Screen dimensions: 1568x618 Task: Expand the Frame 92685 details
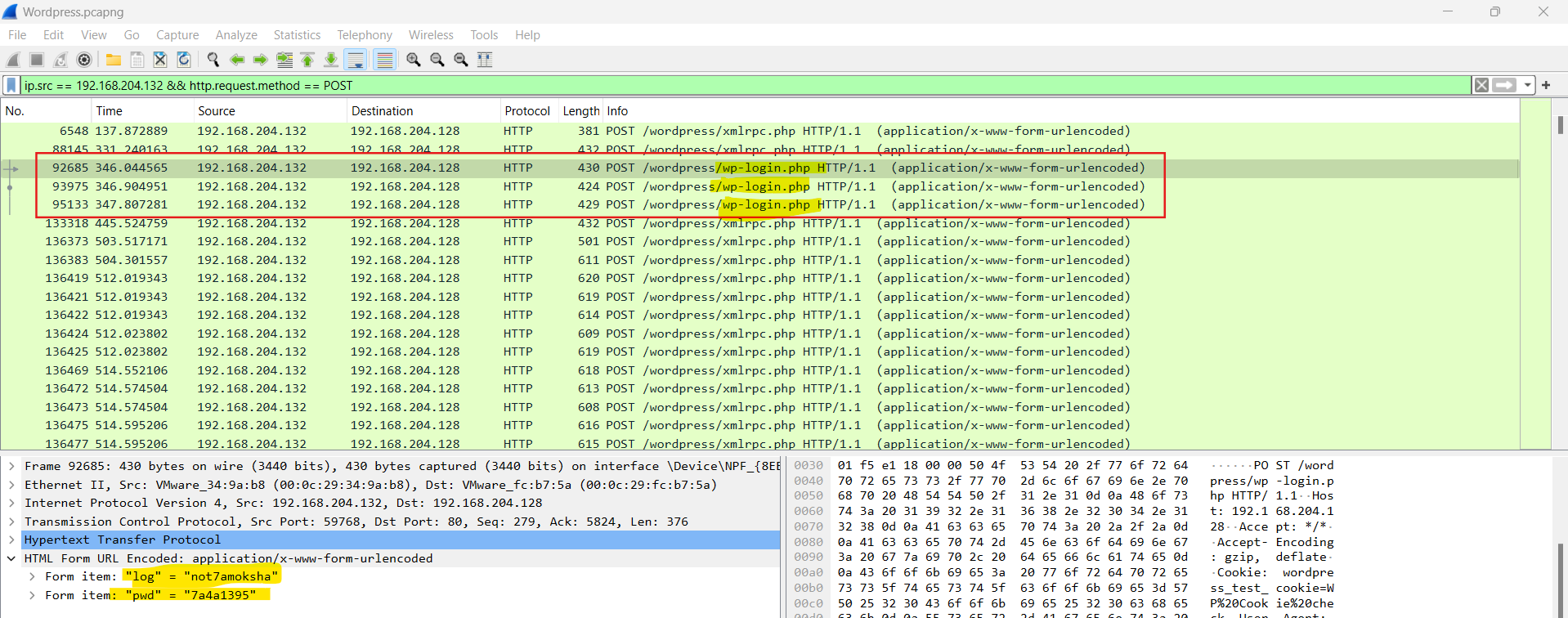(x=11, y=466)
